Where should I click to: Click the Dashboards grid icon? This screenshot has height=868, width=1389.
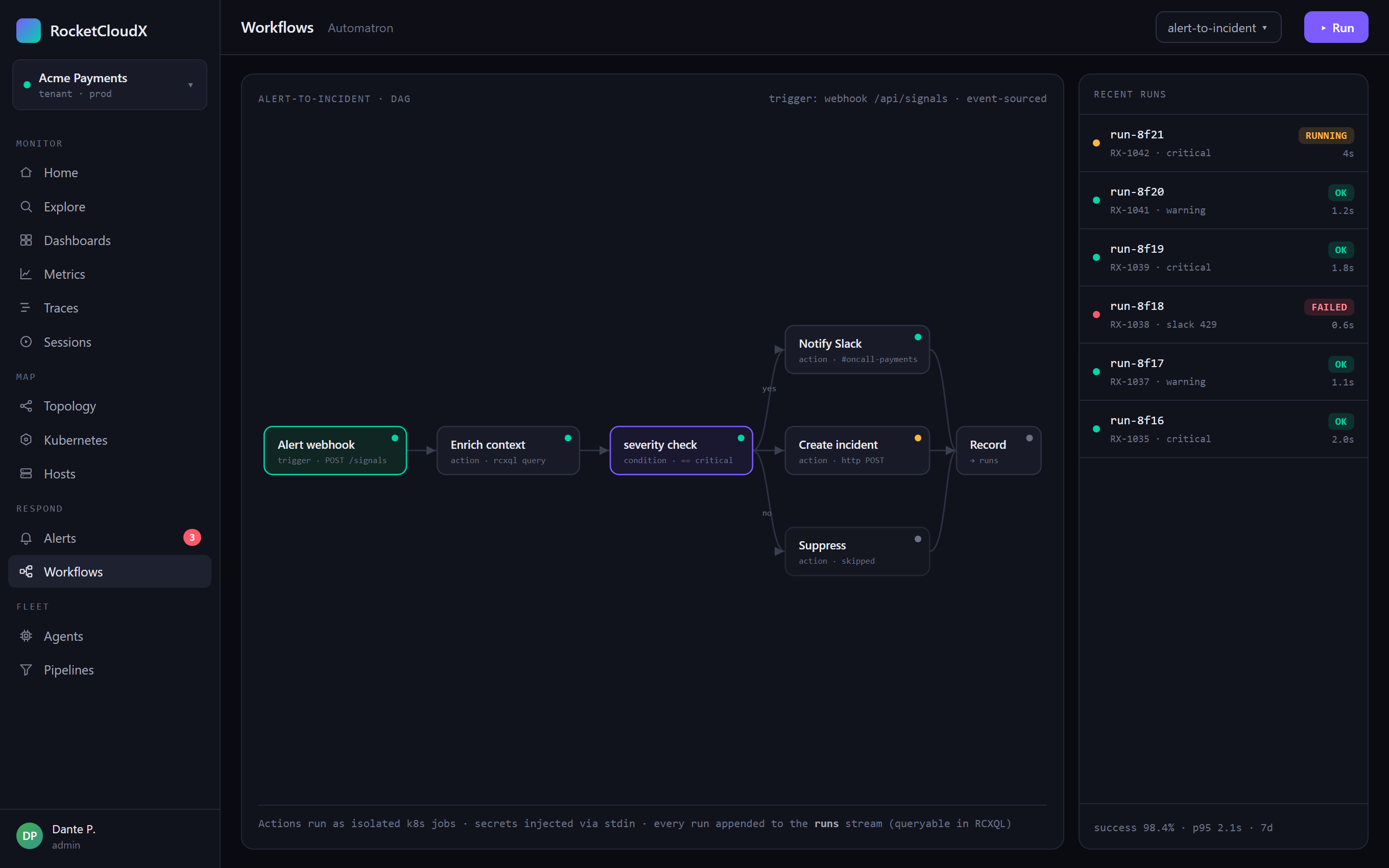click(x=26, y=240)
